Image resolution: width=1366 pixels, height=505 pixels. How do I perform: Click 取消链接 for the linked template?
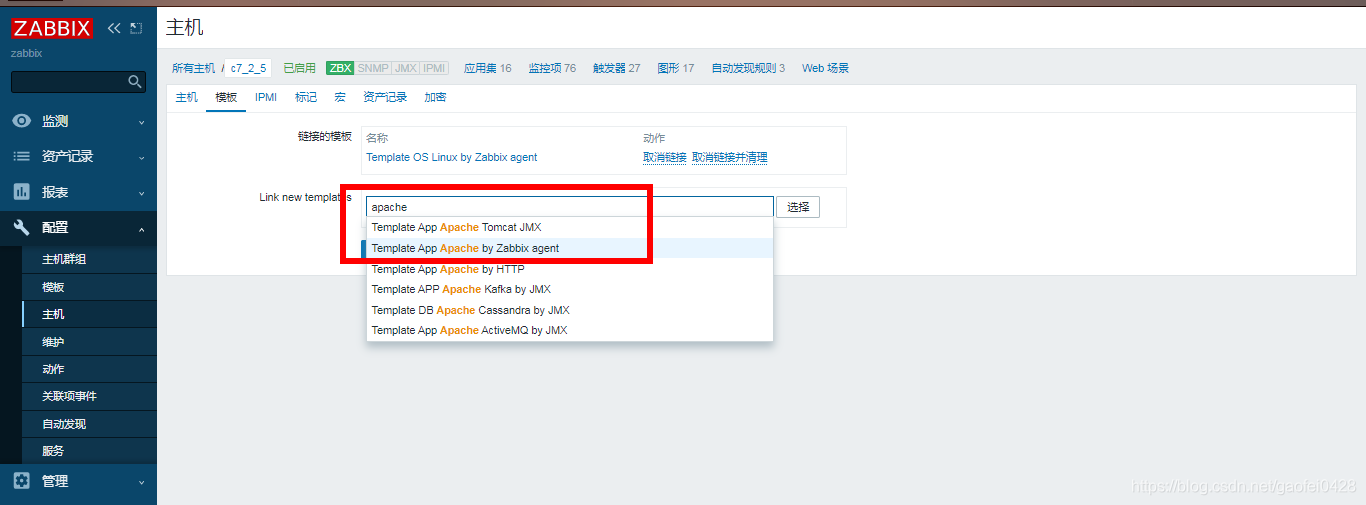[665, 157]
